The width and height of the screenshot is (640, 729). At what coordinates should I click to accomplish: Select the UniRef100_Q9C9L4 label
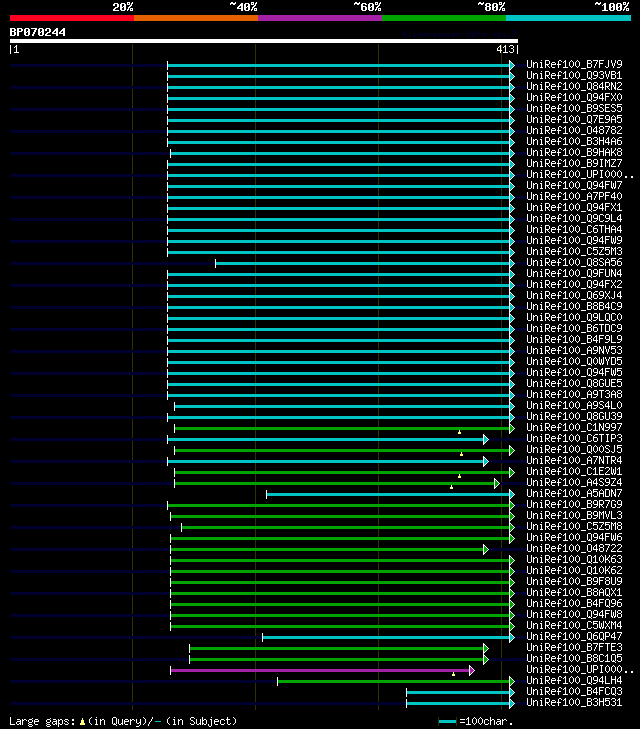coord(574,219)
